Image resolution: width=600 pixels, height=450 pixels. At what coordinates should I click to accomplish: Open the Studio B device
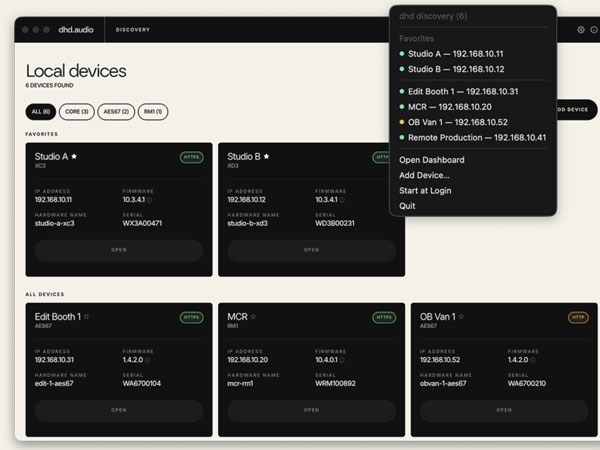pos(311,250)
